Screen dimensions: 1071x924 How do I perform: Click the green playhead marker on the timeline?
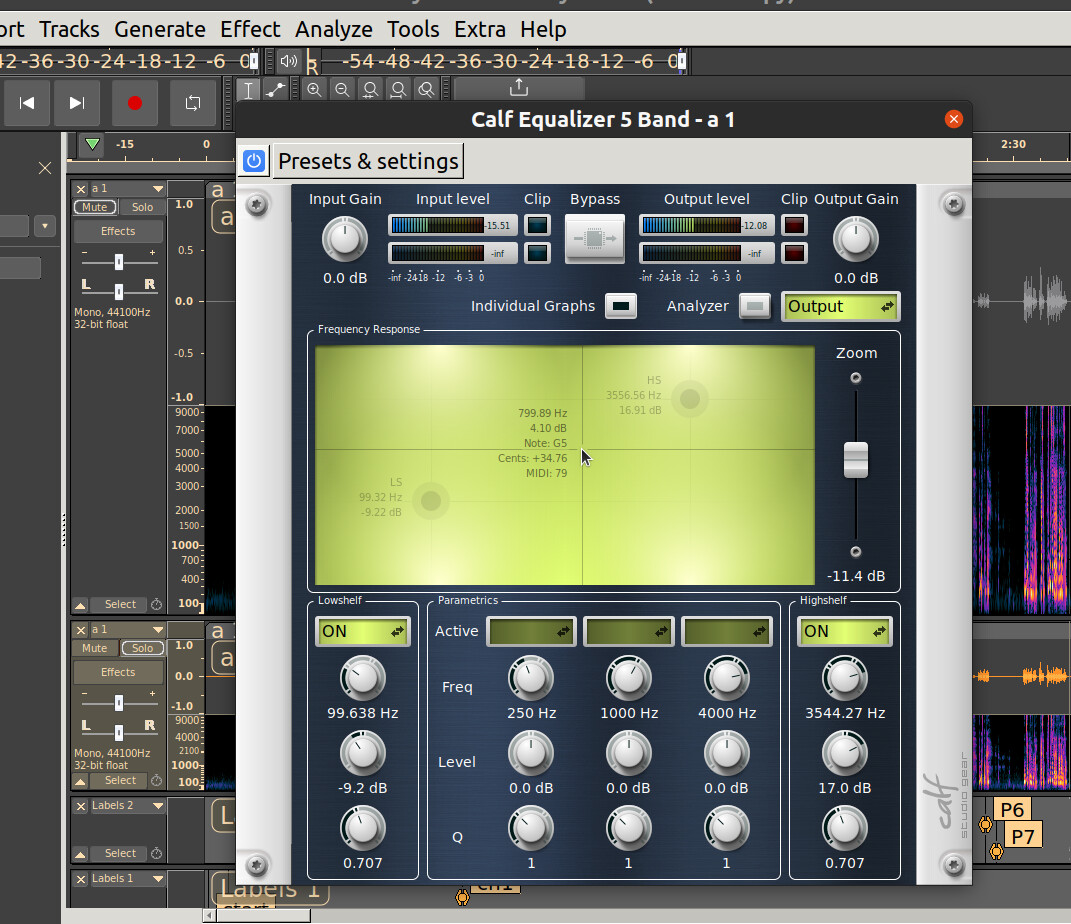tap(92, 144)
